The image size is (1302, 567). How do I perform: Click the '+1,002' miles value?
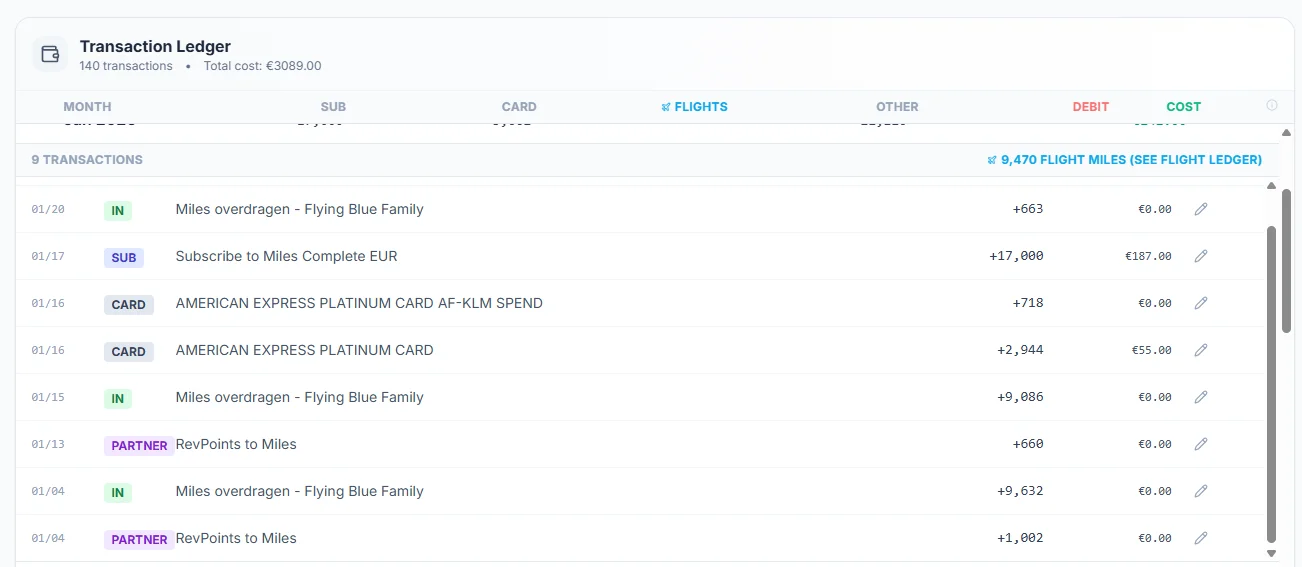(1020, 538)
